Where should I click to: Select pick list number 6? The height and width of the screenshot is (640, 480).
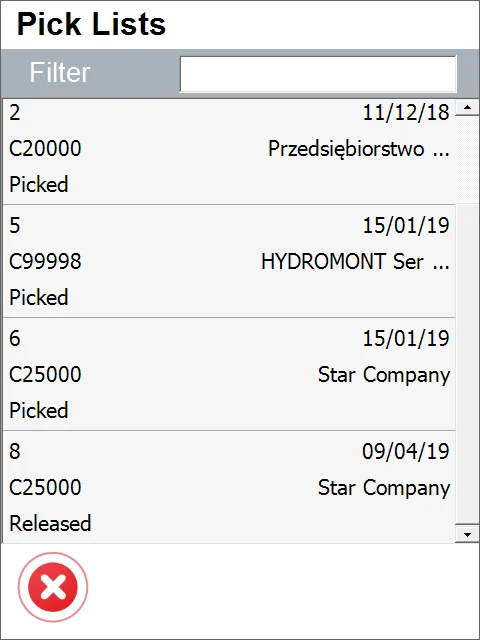[229, 374]
